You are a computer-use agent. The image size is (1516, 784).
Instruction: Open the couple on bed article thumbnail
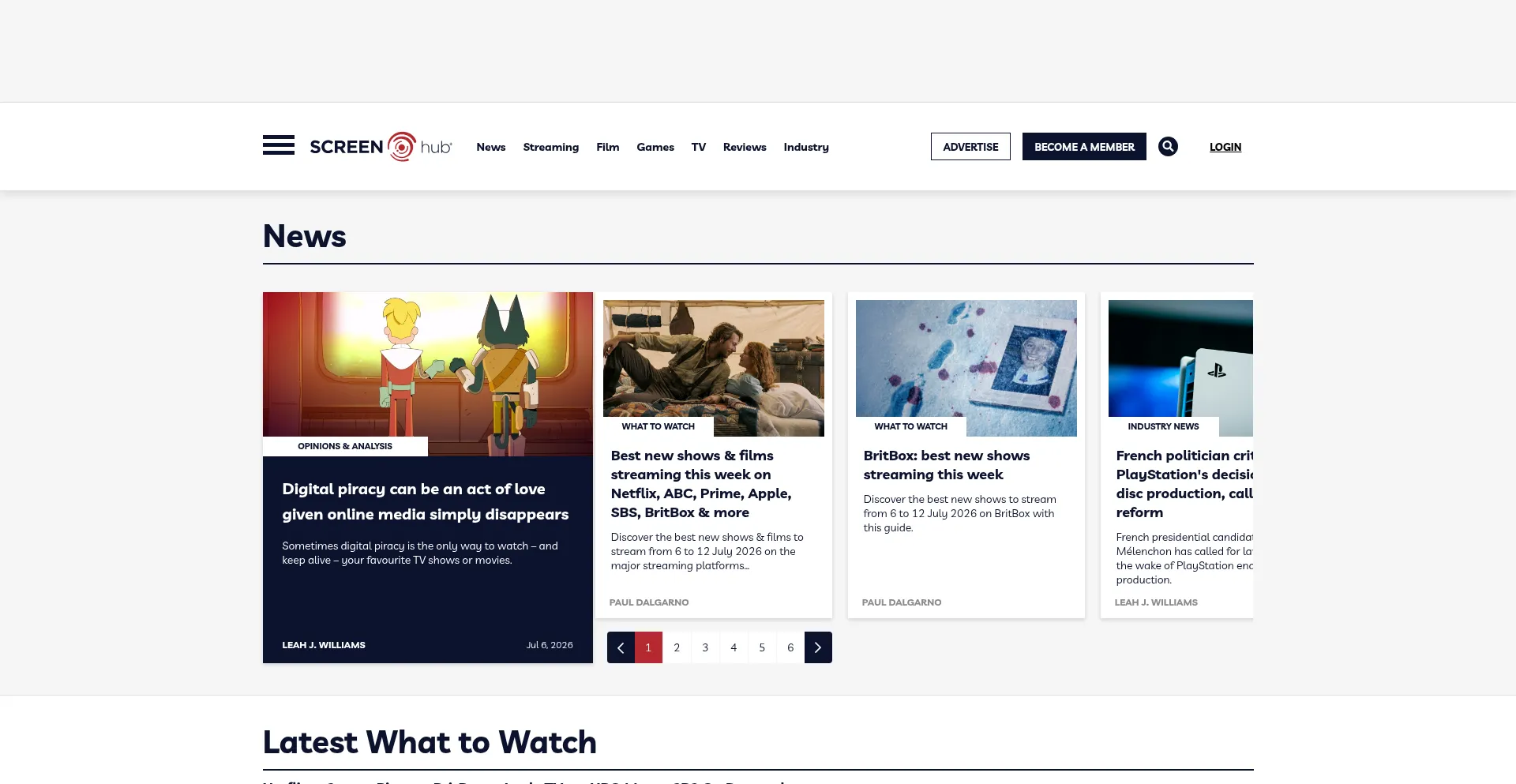pyautogui.click(x=714, y=368)
